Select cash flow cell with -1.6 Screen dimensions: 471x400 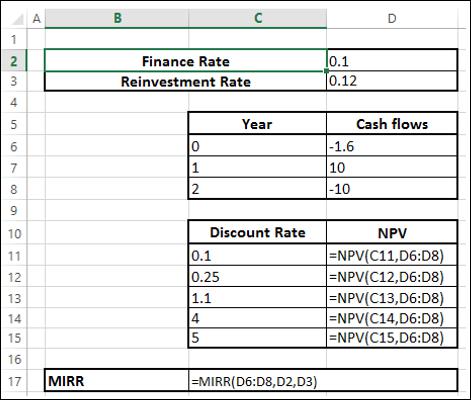click(x=392, y=146)
